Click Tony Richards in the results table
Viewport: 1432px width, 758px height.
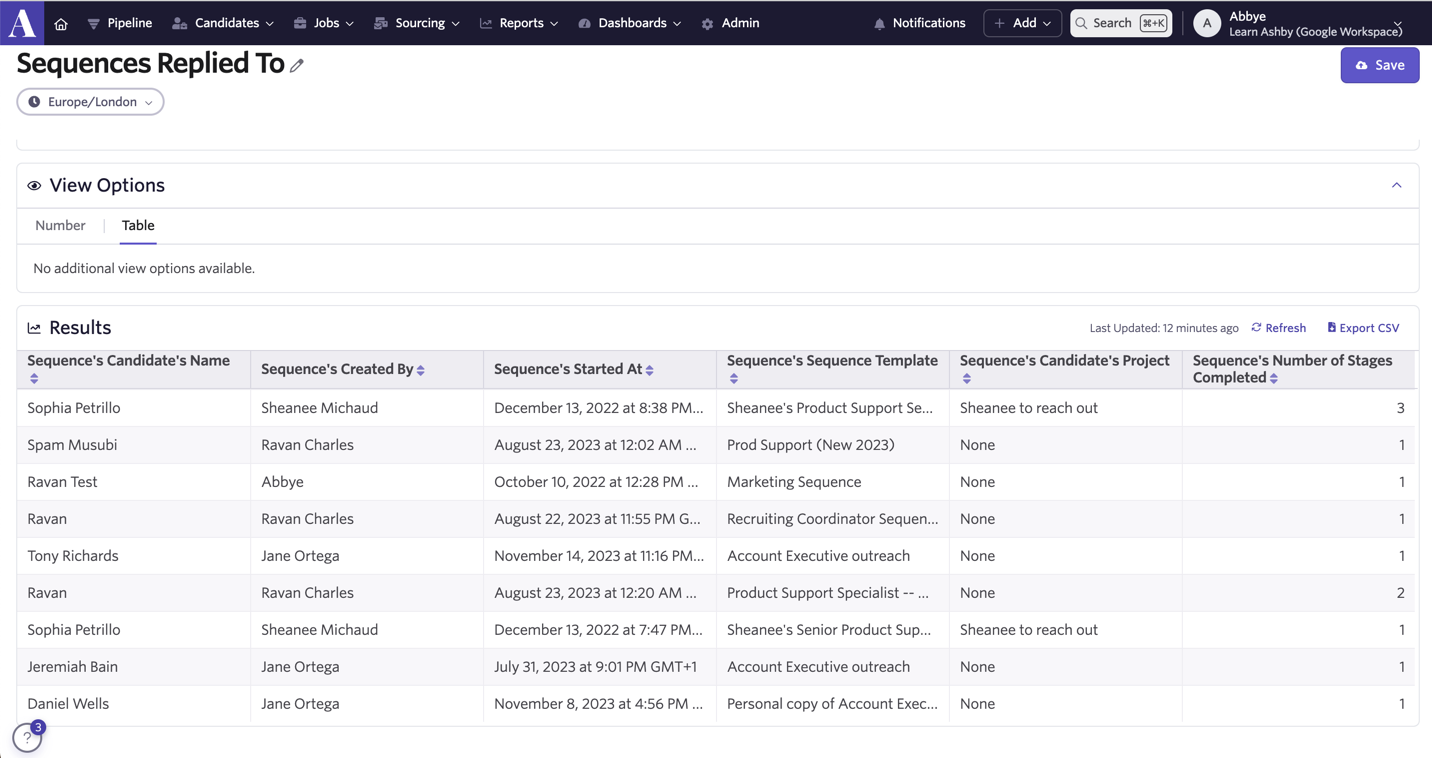[x=73, y=556]
